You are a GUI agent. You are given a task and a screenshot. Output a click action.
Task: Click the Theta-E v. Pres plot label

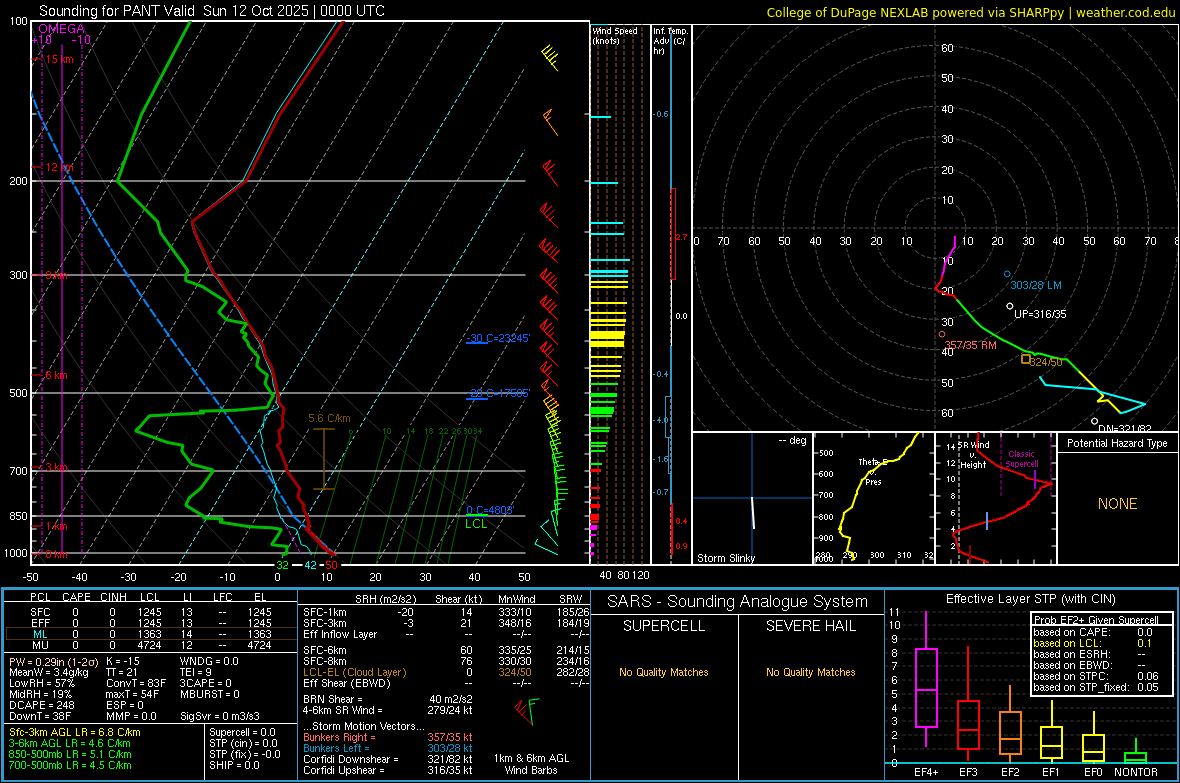873,472
